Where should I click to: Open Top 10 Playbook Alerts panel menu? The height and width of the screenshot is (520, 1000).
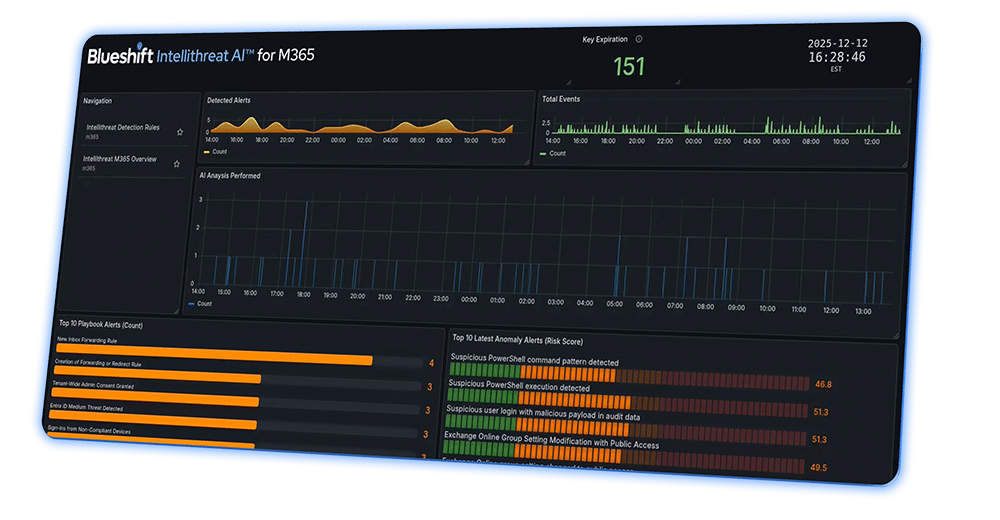coord(101,325)
